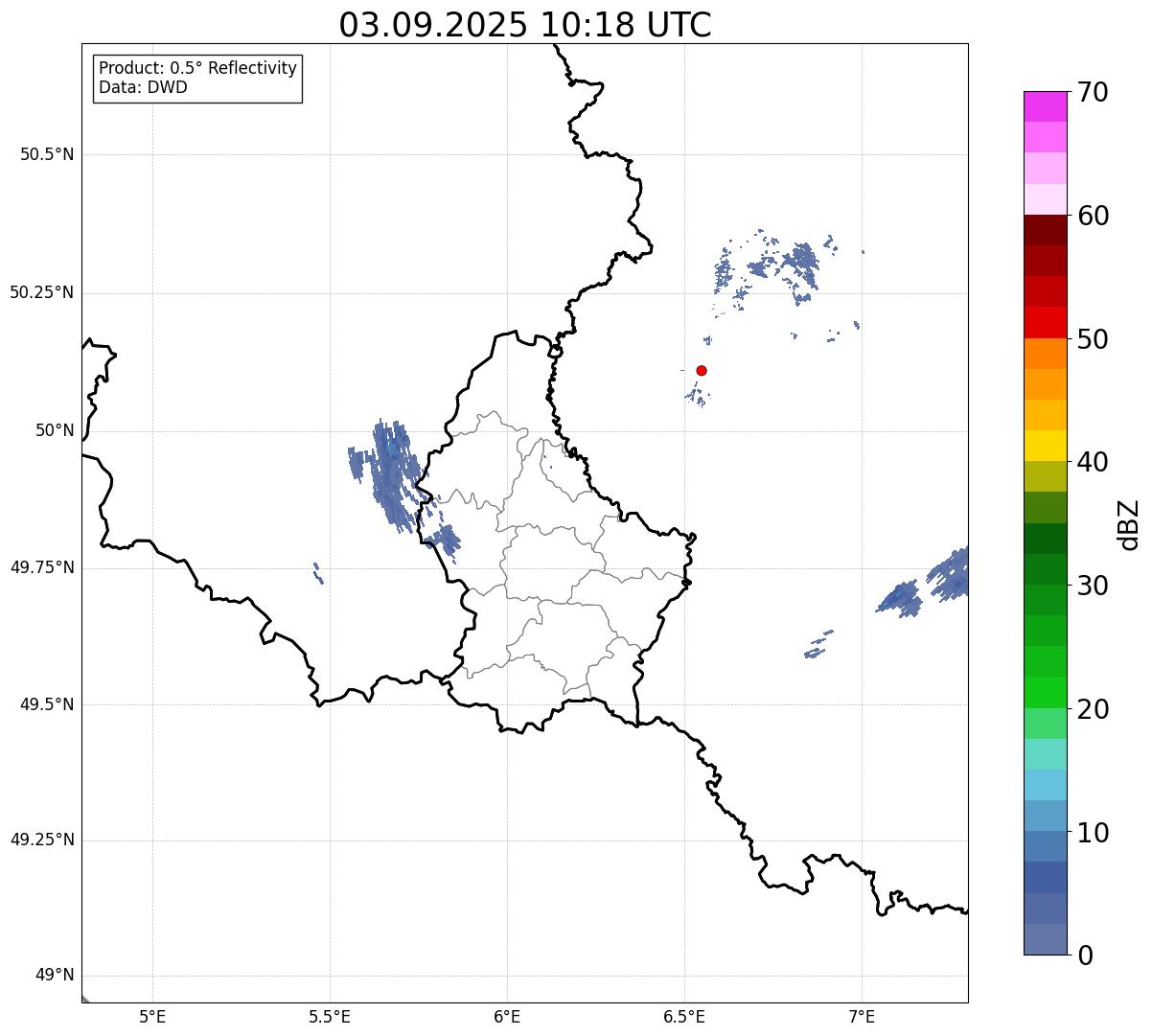Viewport: 1152px width, 1036px height.
Task: Click the 49.5°N latitude label
Action: coord(47,704)
